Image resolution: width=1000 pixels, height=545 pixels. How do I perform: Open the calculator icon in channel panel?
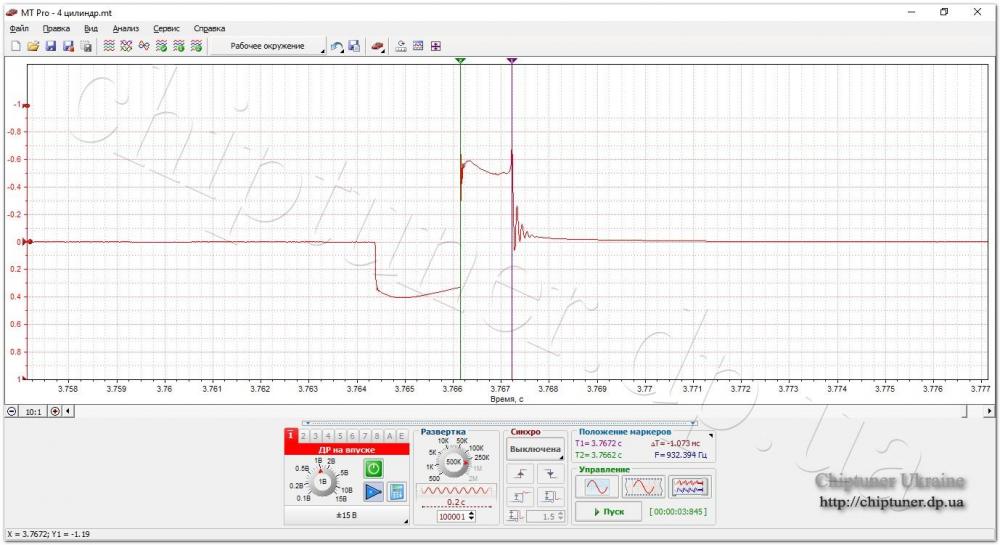click(x=396, y=492)
